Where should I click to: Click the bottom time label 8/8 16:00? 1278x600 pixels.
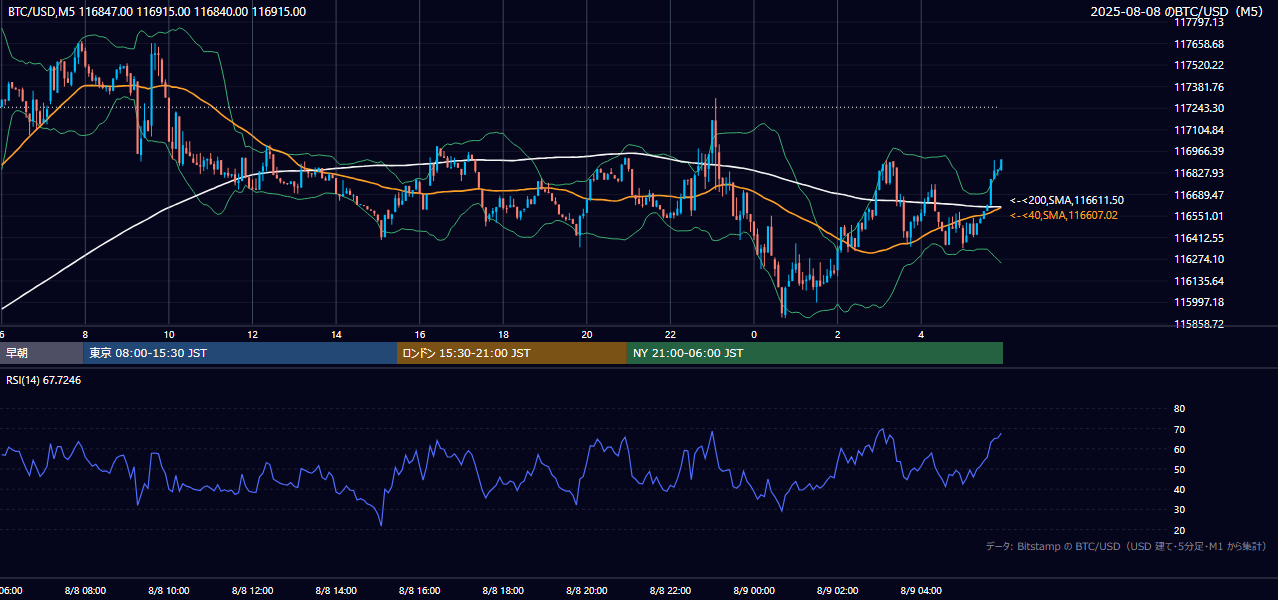[x=420, y=591]
